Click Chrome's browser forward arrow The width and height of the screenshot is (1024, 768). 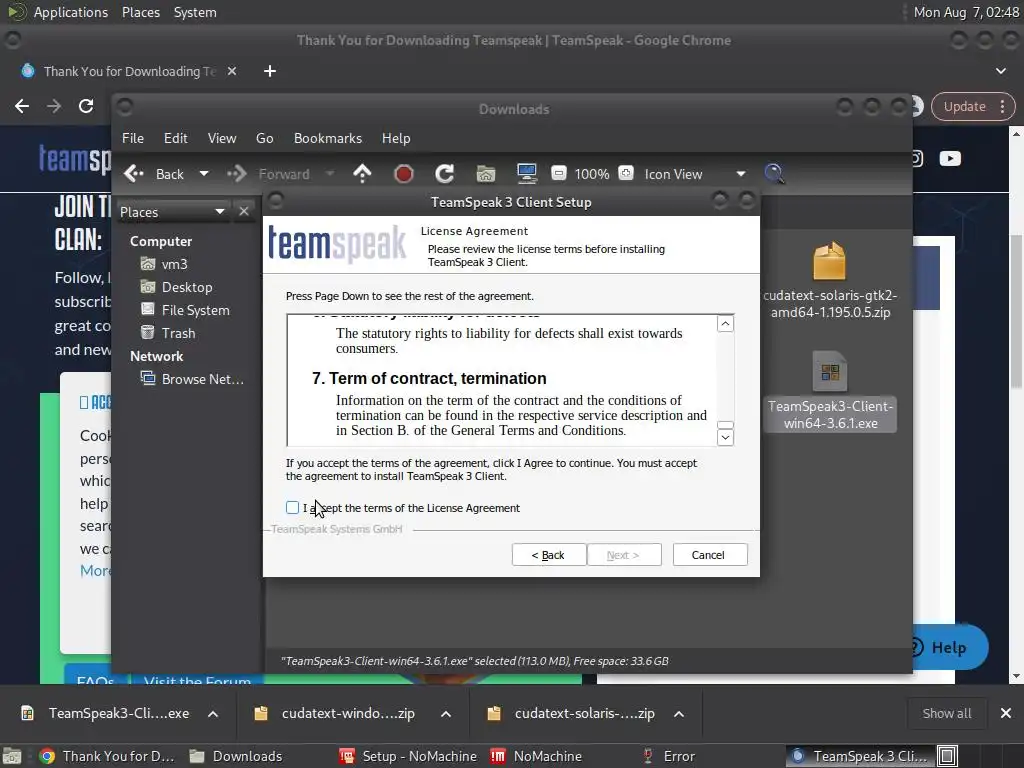coord(54,106)
